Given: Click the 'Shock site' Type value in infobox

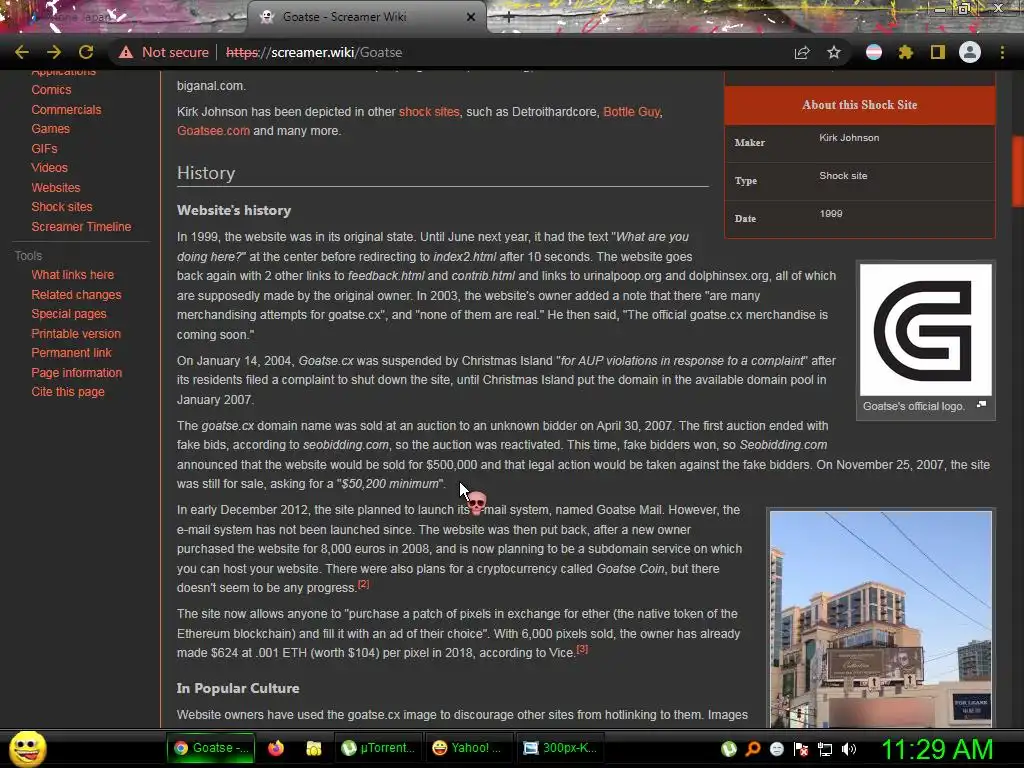Looking at the screenshot, I should [843, 176].
